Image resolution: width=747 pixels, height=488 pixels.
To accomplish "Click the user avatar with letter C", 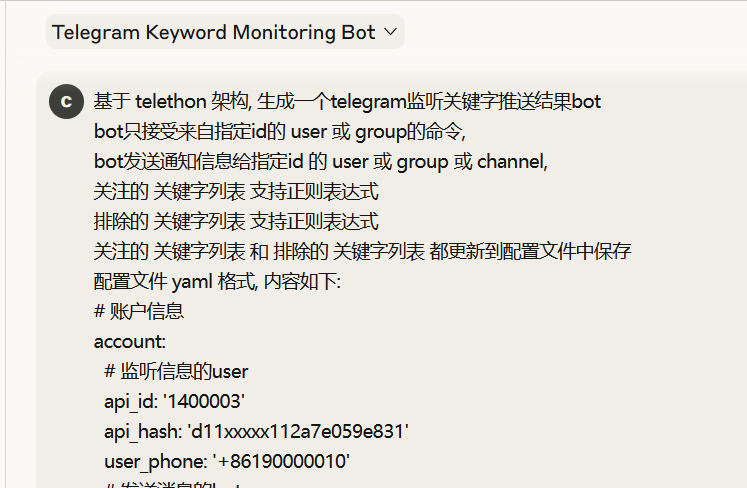I will tap(66, 102).
